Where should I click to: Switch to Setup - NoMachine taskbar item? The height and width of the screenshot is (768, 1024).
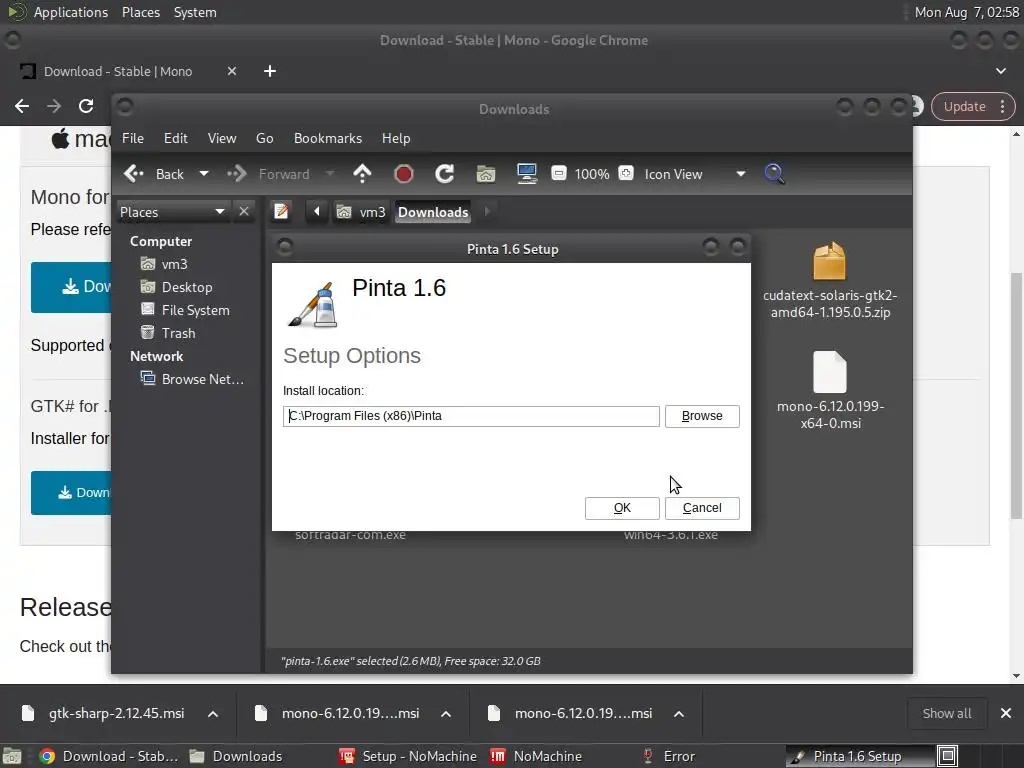click(409, 756)
